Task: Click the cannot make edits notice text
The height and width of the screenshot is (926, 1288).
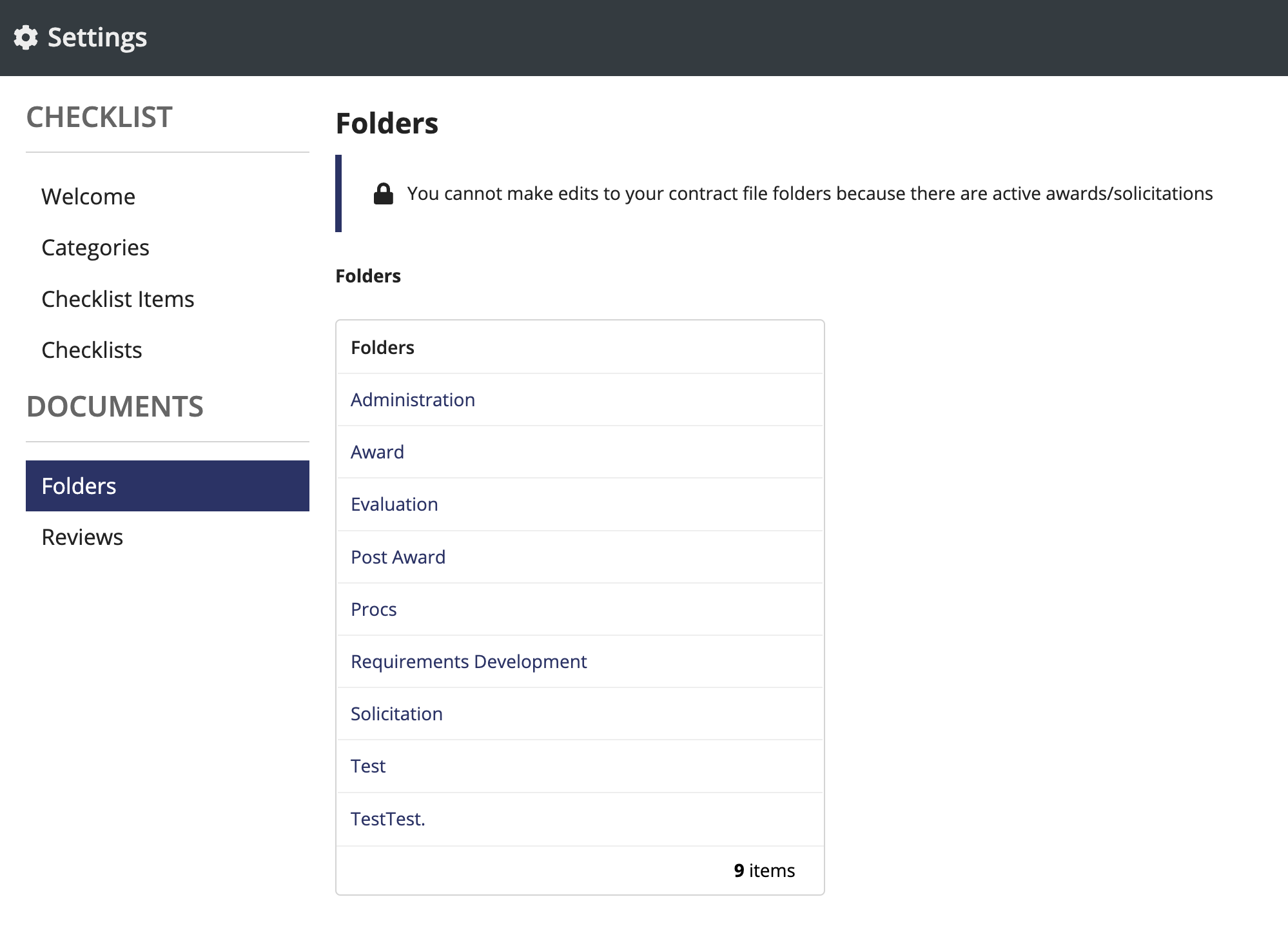Action: tap(810, 193)
